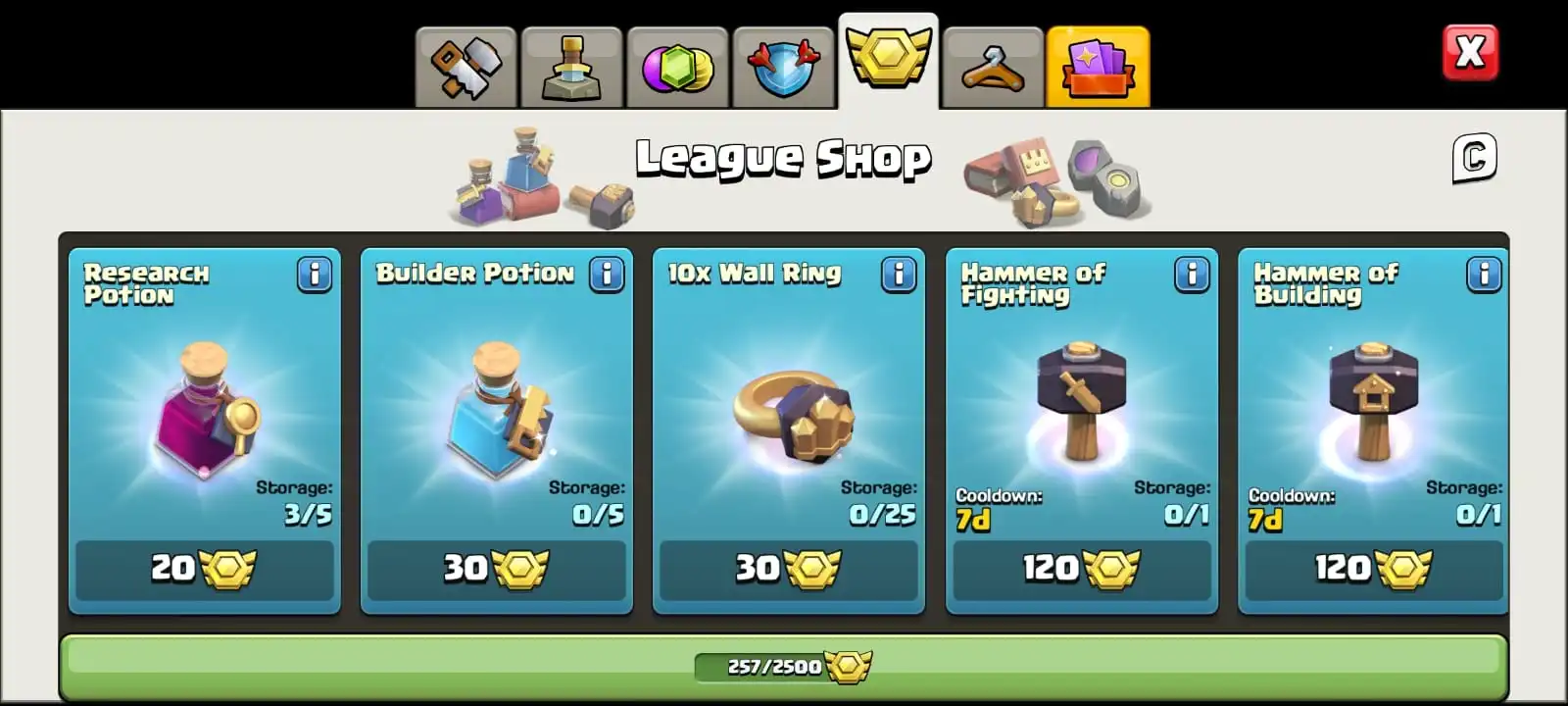Close the shop with red X
Viewport: 1568px width, 706px height.
(1470, 52)
